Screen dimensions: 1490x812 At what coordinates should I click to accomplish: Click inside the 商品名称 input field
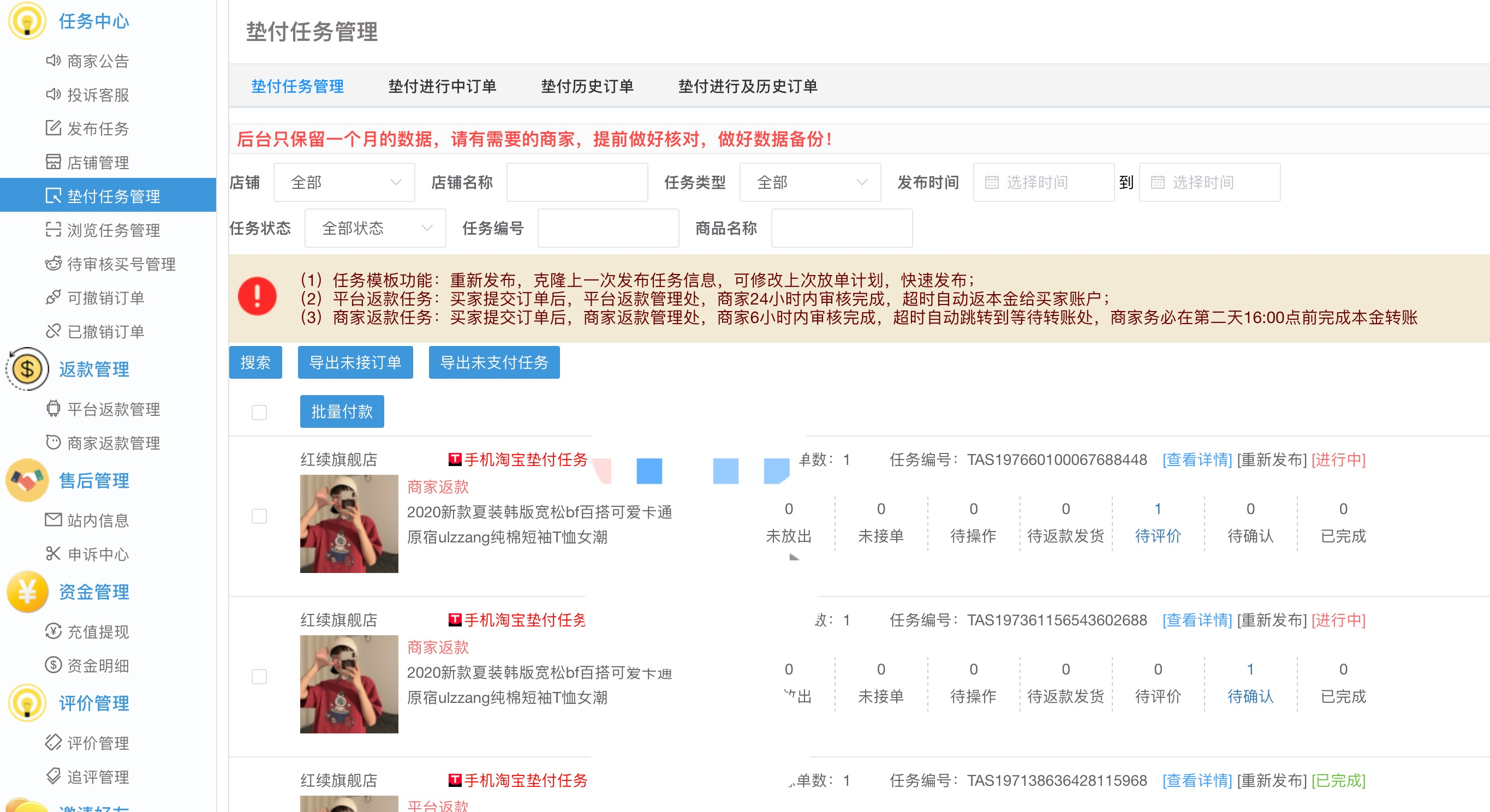coord(842,228)
